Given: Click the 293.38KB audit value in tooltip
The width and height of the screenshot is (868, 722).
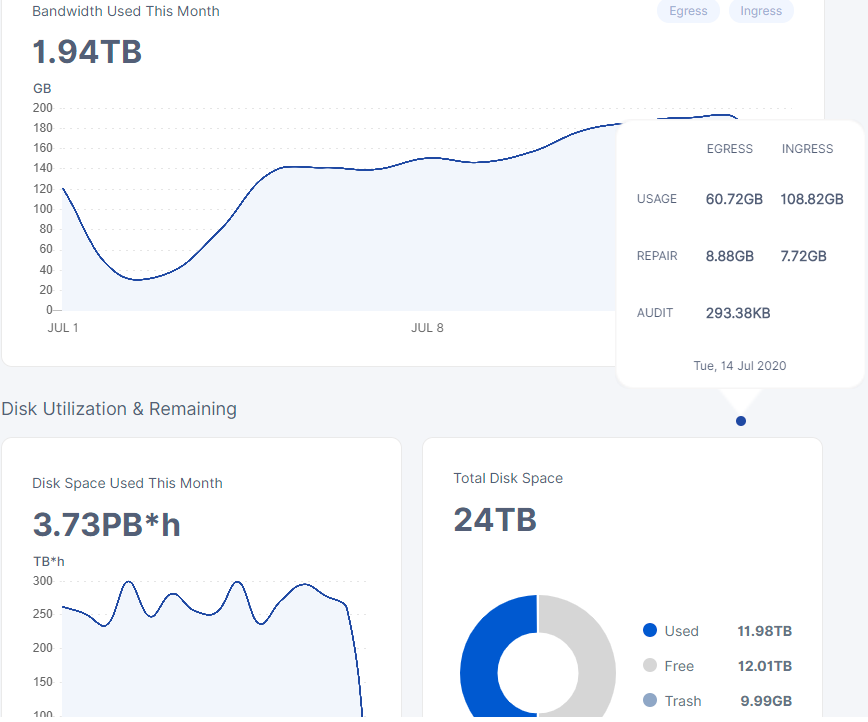Looking at the screenshot, I should click(x=738, y=313).
